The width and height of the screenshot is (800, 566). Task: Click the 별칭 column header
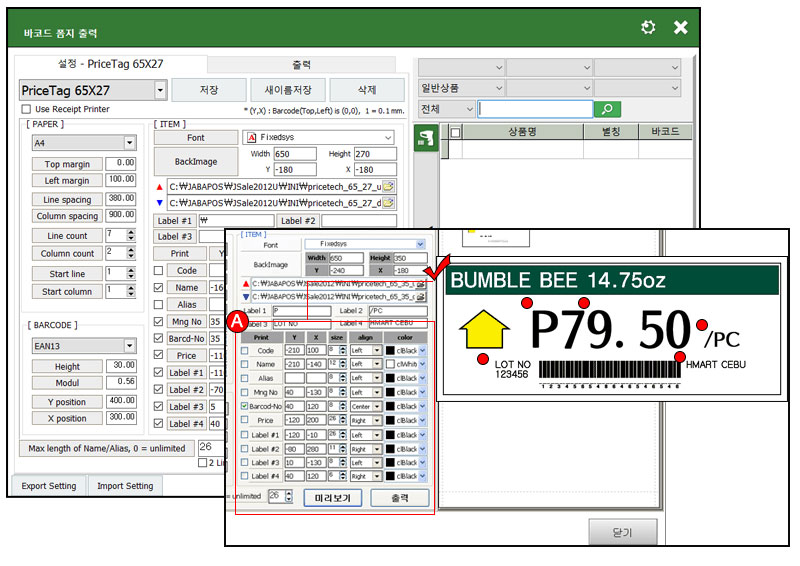pyautogui.click(x=611, y=132)
